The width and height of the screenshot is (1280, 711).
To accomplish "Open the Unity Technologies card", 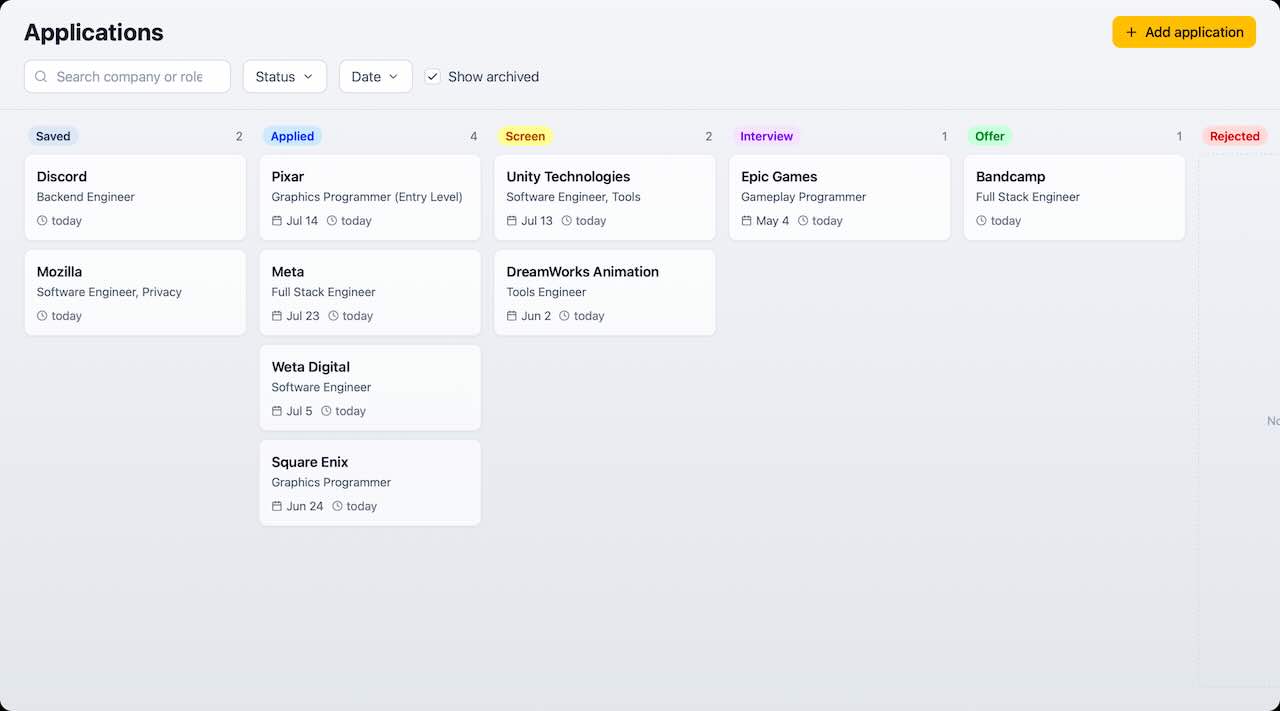I will point(605,197).
